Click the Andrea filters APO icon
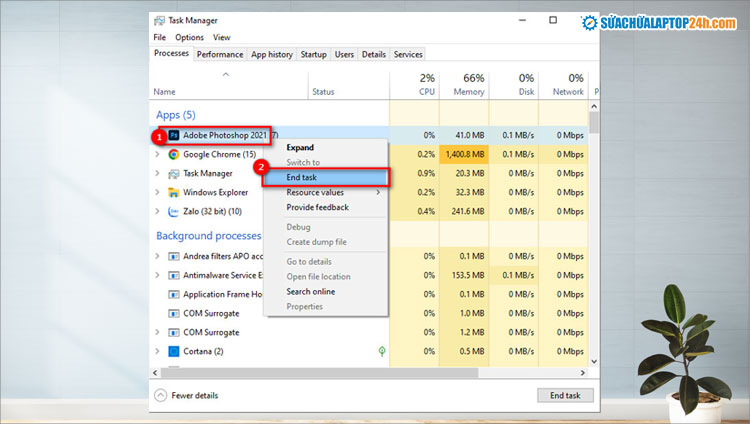Screen dimensions: 750x425 [x=174, y=256]
